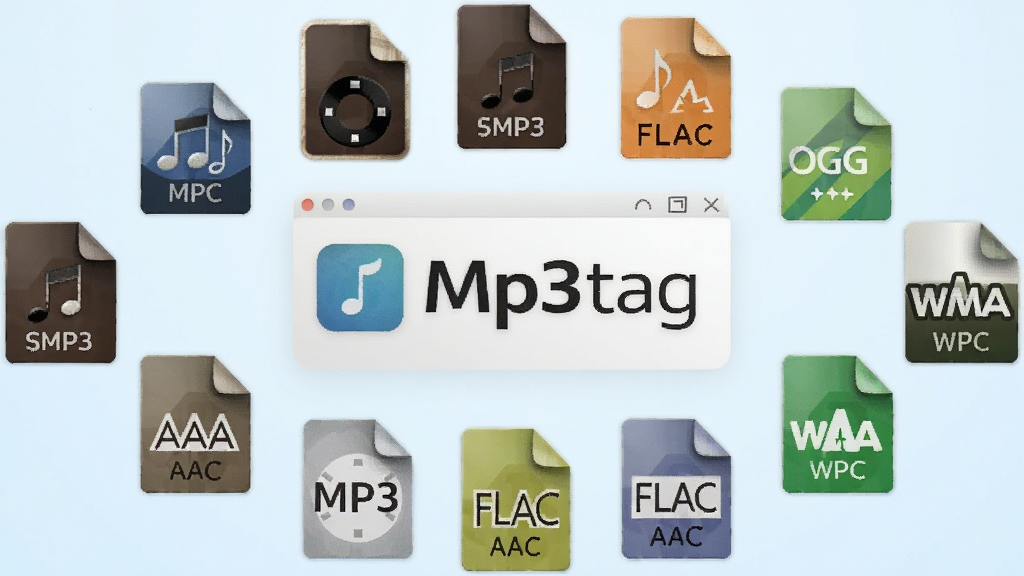The image size is (1024, 576).
Task: Minimize the Mp3tag window with arc button
Action: pyautogui.click(x=643, y=205)
